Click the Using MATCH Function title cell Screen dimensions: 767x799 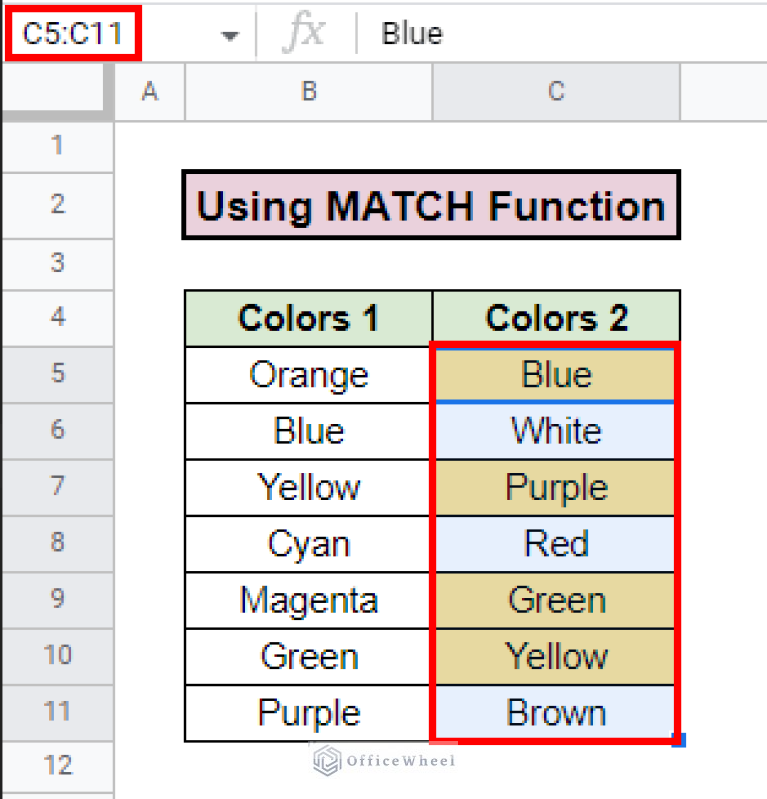click(x=431, y=206)
